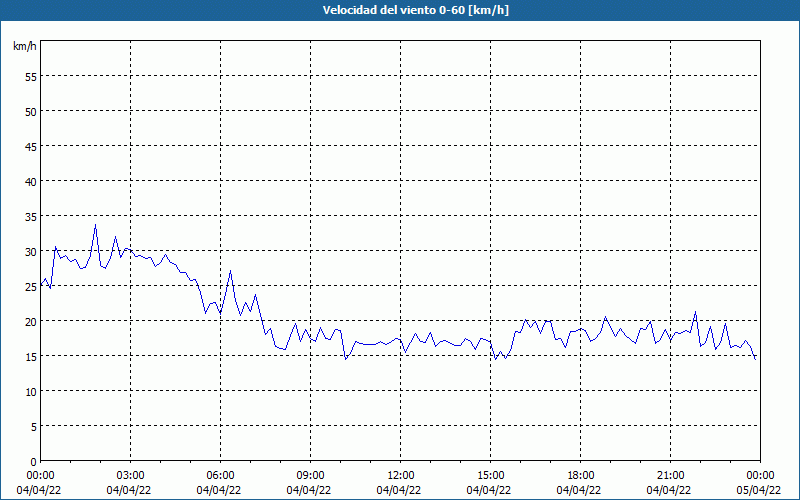Click the 04/04/22 date beneath 06:00
This screenshot has width=800, height=500.
[219, 490]
